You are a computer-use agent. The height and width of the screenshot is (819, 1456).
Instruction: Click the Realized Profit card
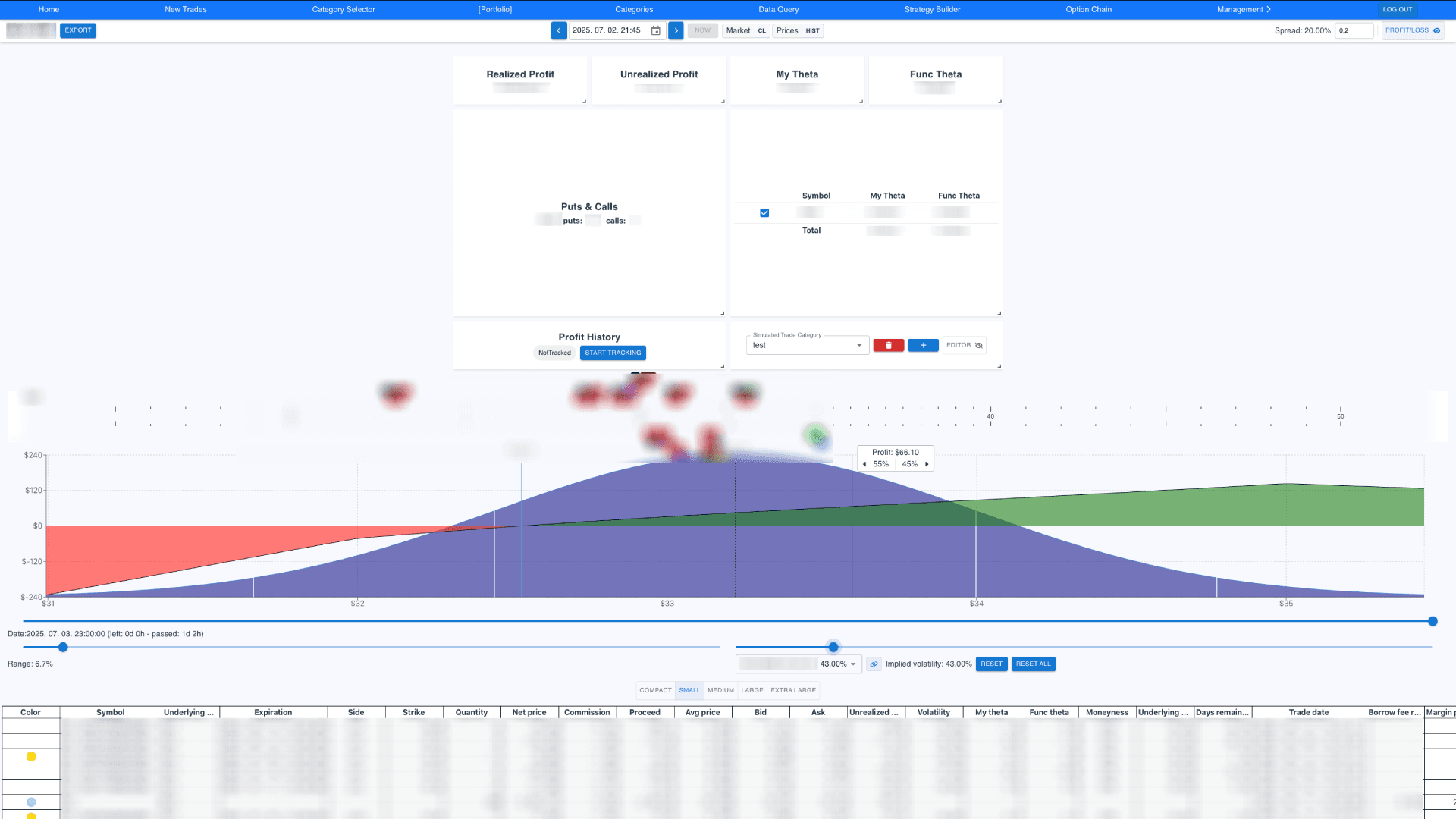pyautogui.click(x=520, y=80)
